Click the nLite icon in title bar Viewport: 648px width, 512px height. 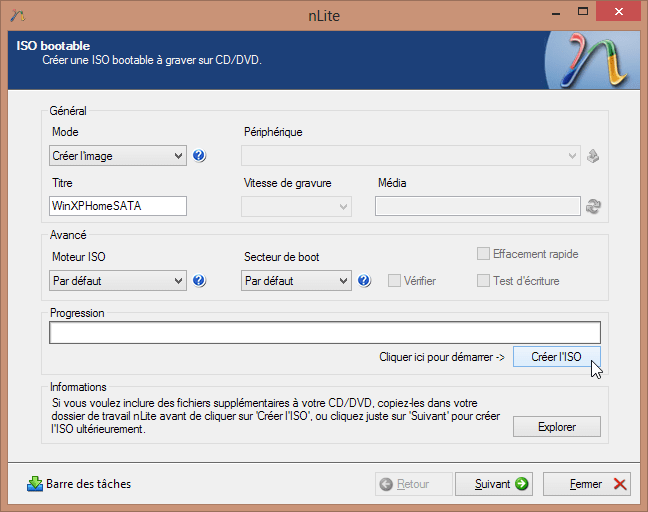coord(18,16)
